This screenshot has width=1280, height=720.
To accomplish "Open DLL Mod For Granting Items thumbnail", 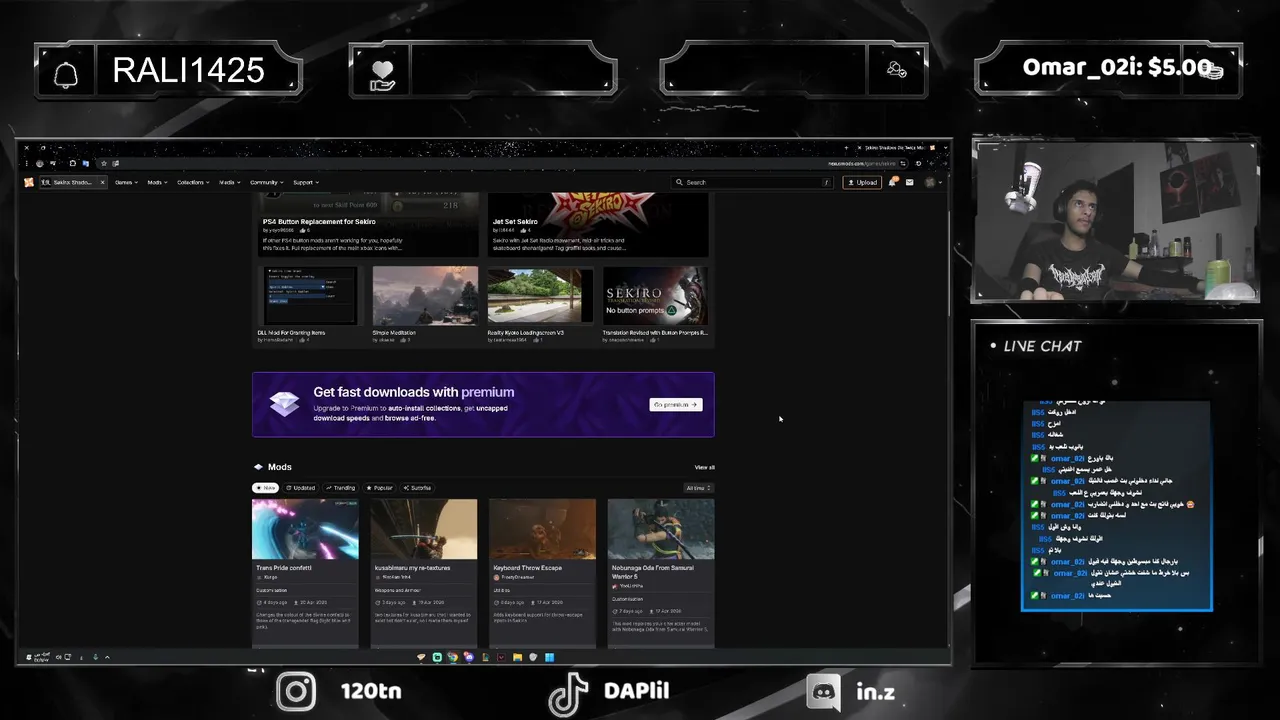I will pyautogui.click(x=310, y=295).
